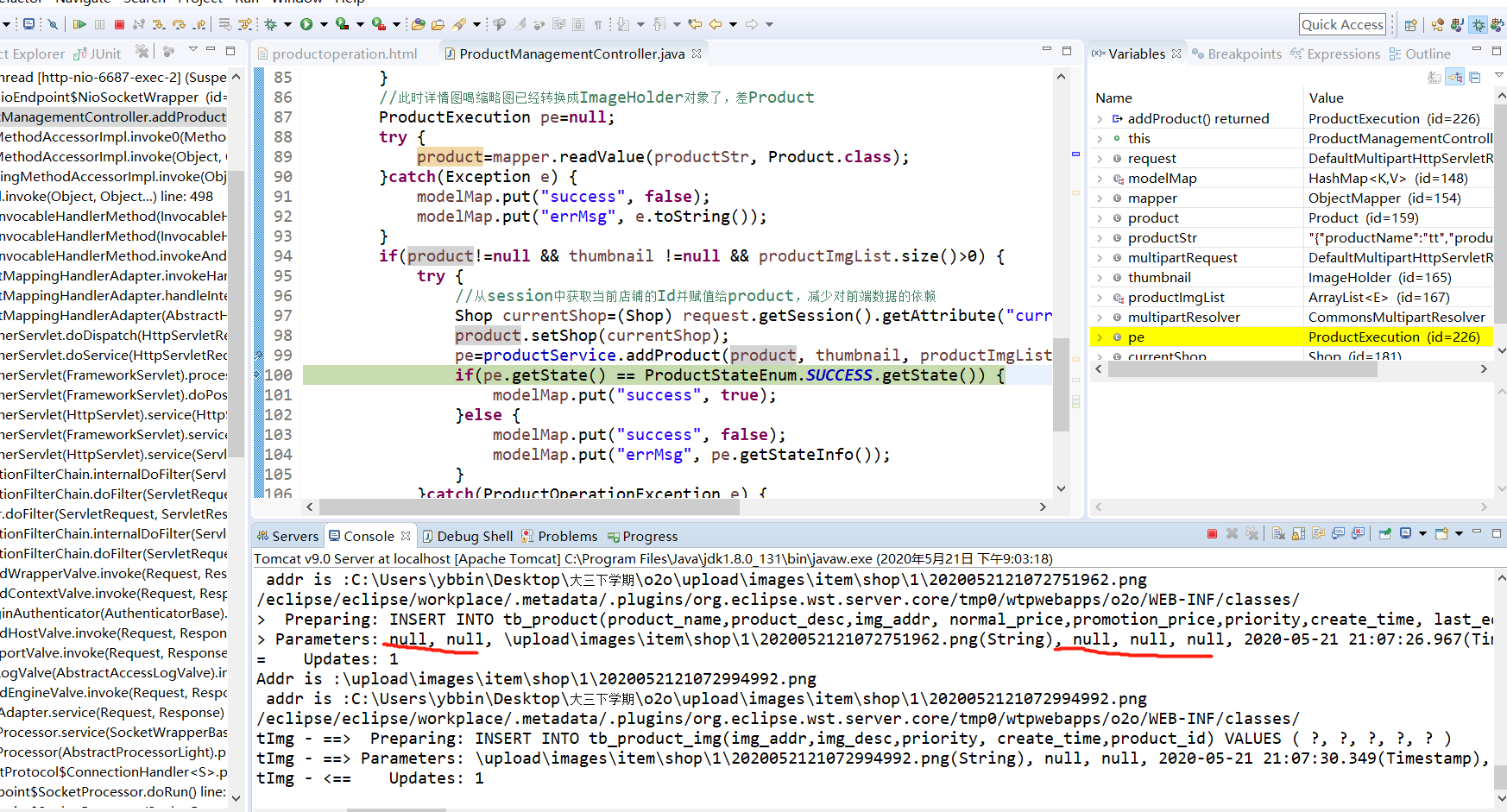Click Collapse All in the Variables view
This screenshot has width=1507, height=812.
[x=1475, y=78]
